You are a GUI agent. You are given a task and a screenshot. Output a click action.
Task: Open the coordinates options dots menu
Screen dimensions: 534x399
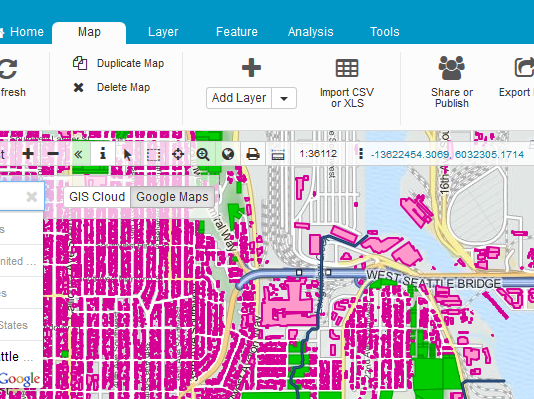(x=361, y=154)
